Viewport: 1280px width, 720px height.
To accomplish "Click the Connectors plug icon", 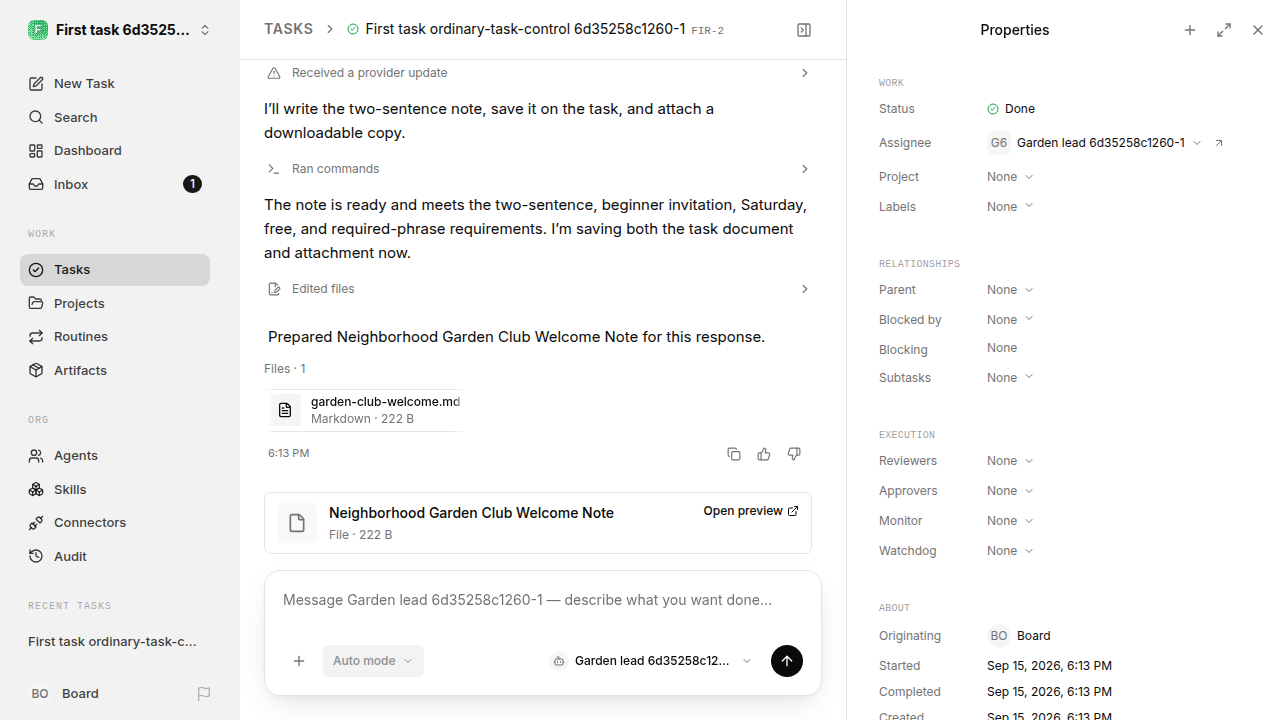I will click(x=36, y=522).
